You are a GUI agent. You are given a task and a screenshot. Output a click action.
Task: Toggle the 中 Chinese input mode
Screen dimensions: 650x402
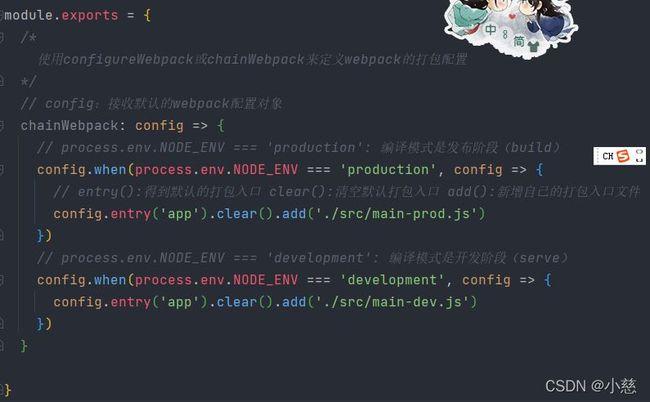click(x=490, y=29)
